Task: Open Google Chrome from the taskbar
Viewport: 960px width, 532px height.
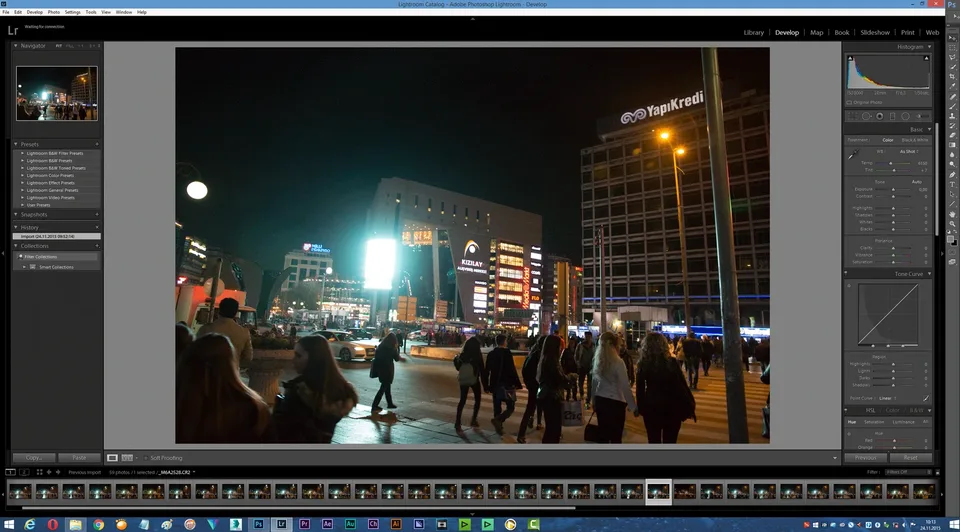Action: (98, 524)
